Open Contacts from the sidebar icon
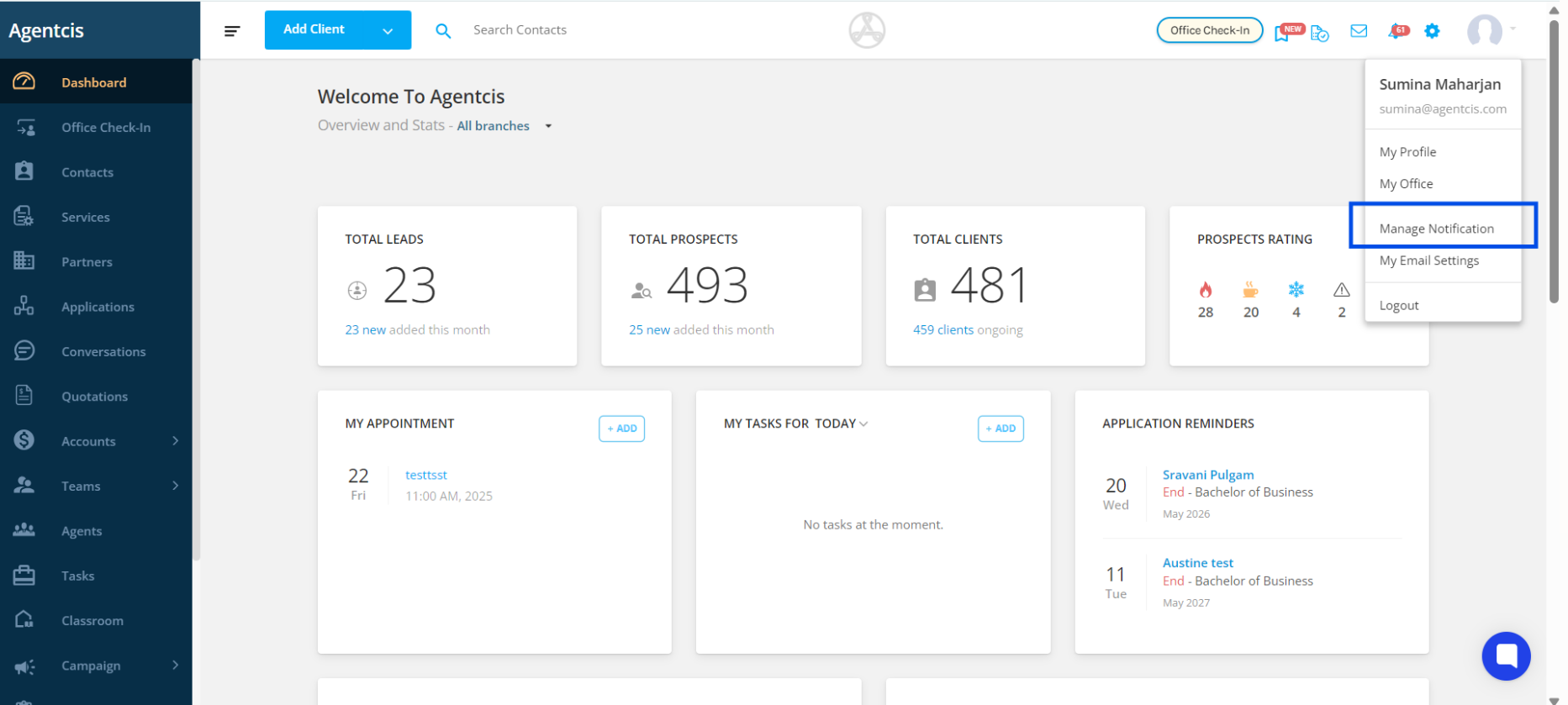1568x705 pixels. coord(24,171)
